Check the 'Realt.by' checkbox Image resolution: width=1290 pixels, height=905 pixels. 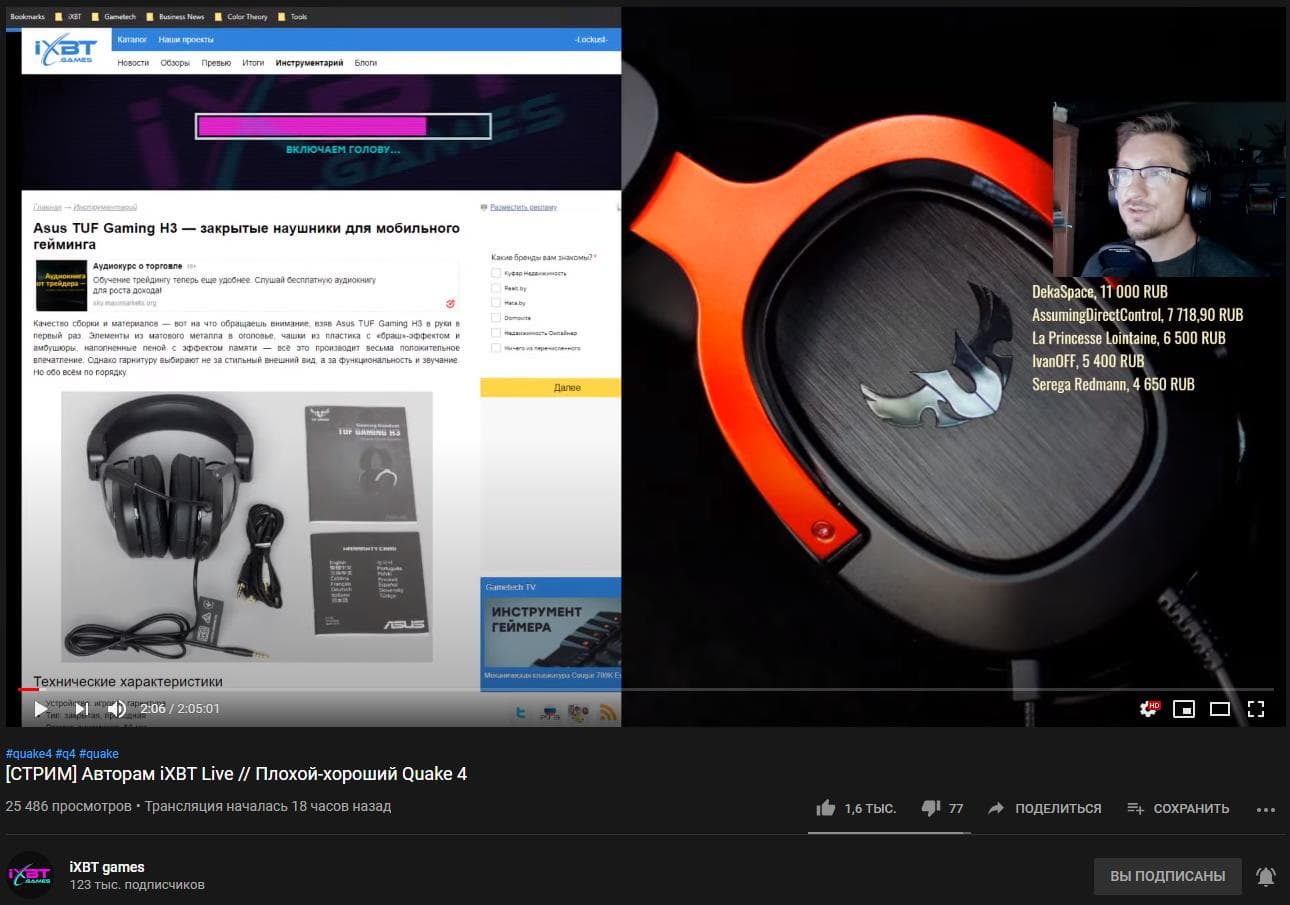pyautogui.click(x=496, y=288)
